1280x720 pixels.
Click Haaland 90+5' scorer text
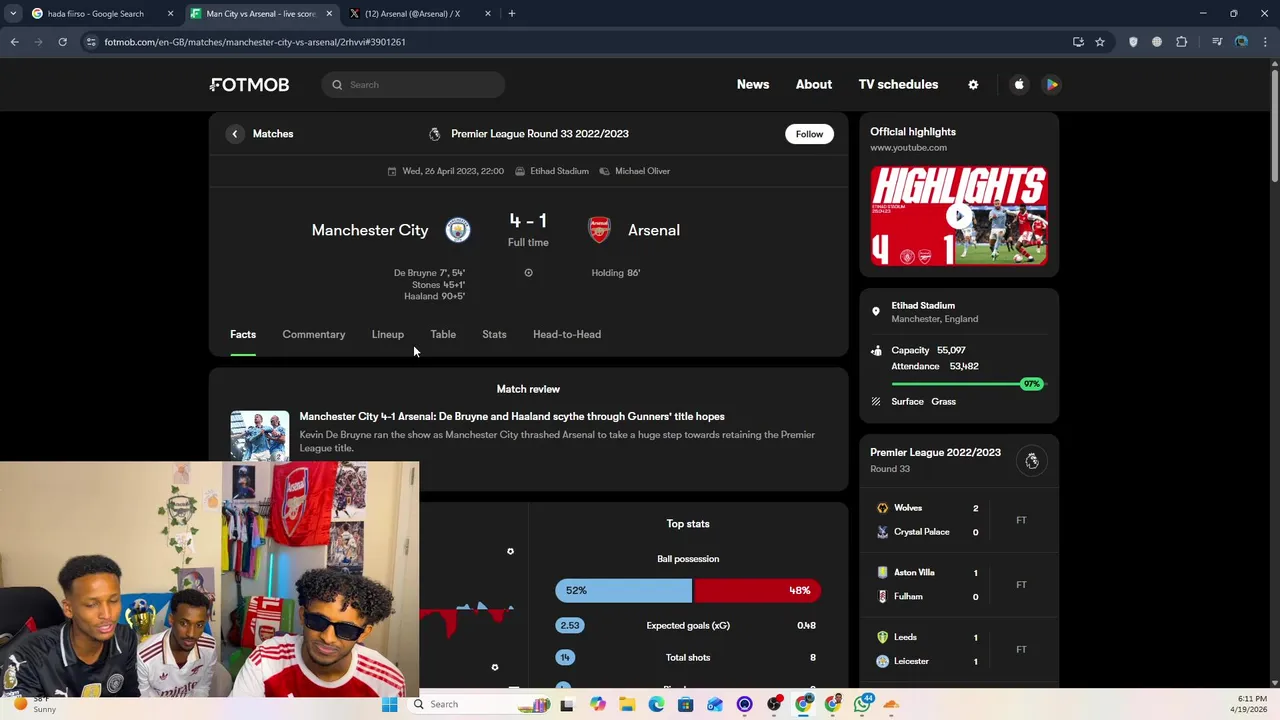[x=434, y=296]
